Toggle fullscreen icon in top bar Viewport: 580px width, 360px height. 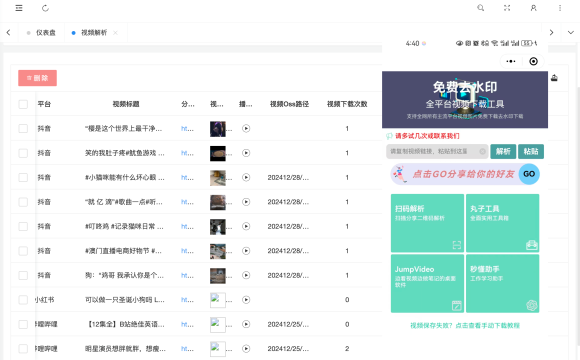tap(507, 8)
